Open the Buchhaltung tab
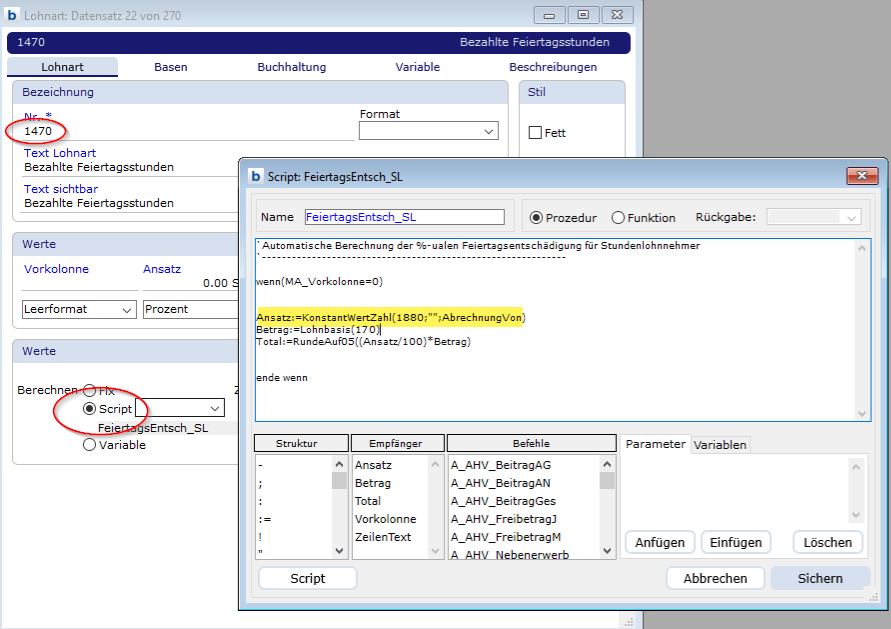The width and height of the screenshot is (891, 629). [x=291, y=67]
